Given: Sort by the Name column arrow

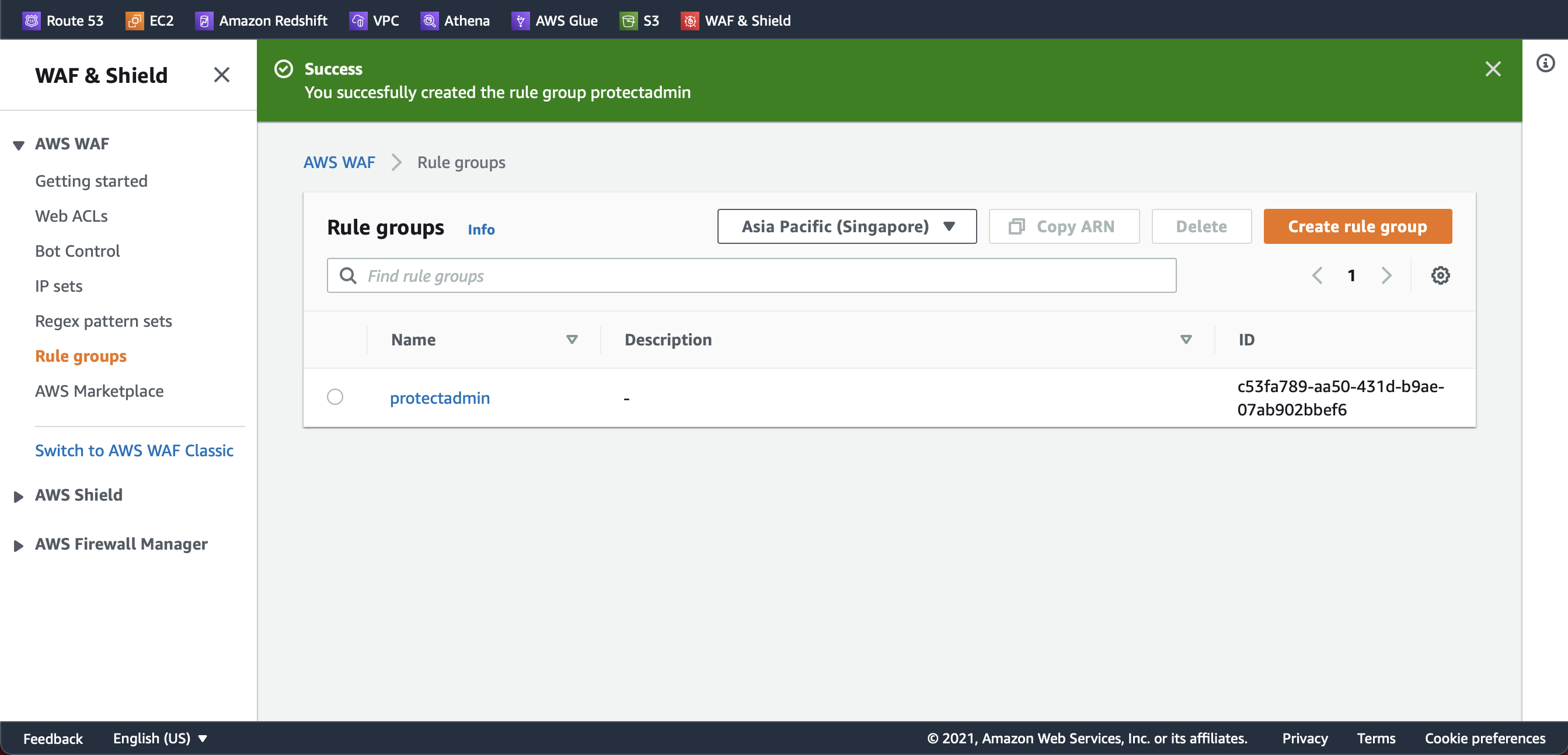Looking at the screenshot, I should pyautogui.click(x=572, y=340).
